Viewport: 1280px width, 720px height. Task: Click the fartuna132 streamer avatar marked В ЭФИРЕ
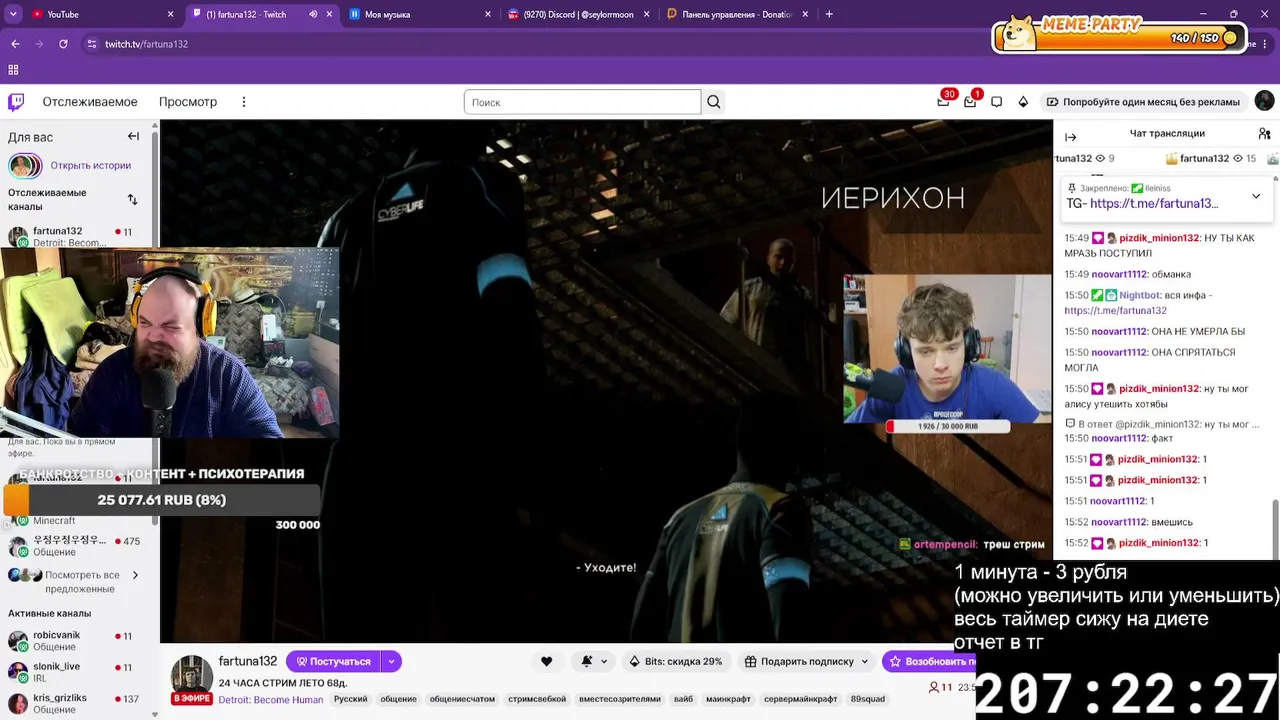click(191, 678)
